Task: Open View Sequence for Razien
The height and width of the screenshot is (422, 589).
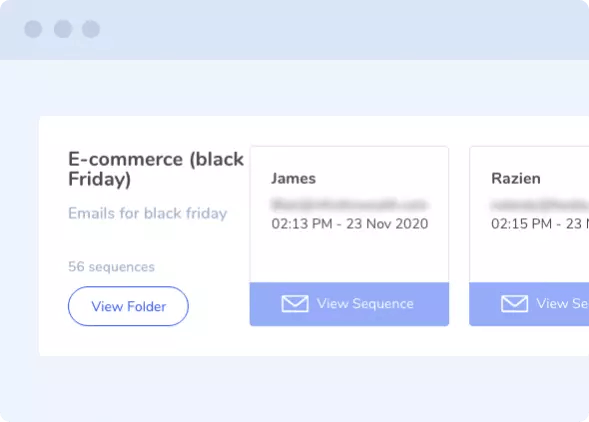Action: (529, 304)
